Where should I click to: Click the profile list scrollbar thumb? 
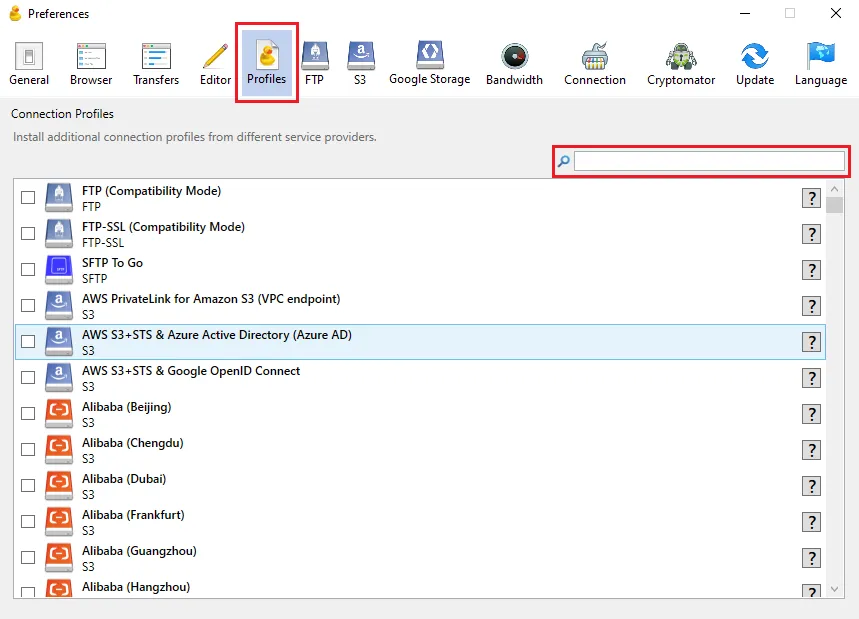(x=834, y=205)
